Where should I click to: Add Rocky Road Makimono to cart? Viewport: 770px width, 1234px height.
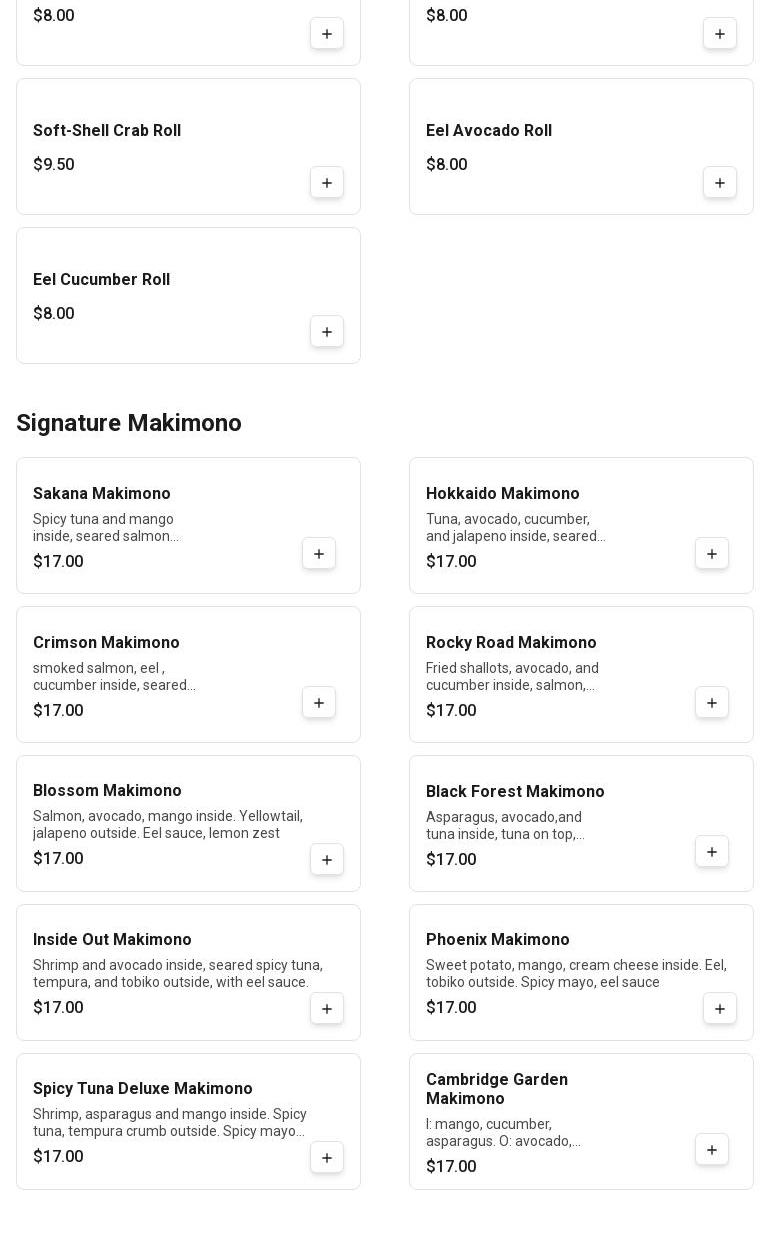point(712,703)
